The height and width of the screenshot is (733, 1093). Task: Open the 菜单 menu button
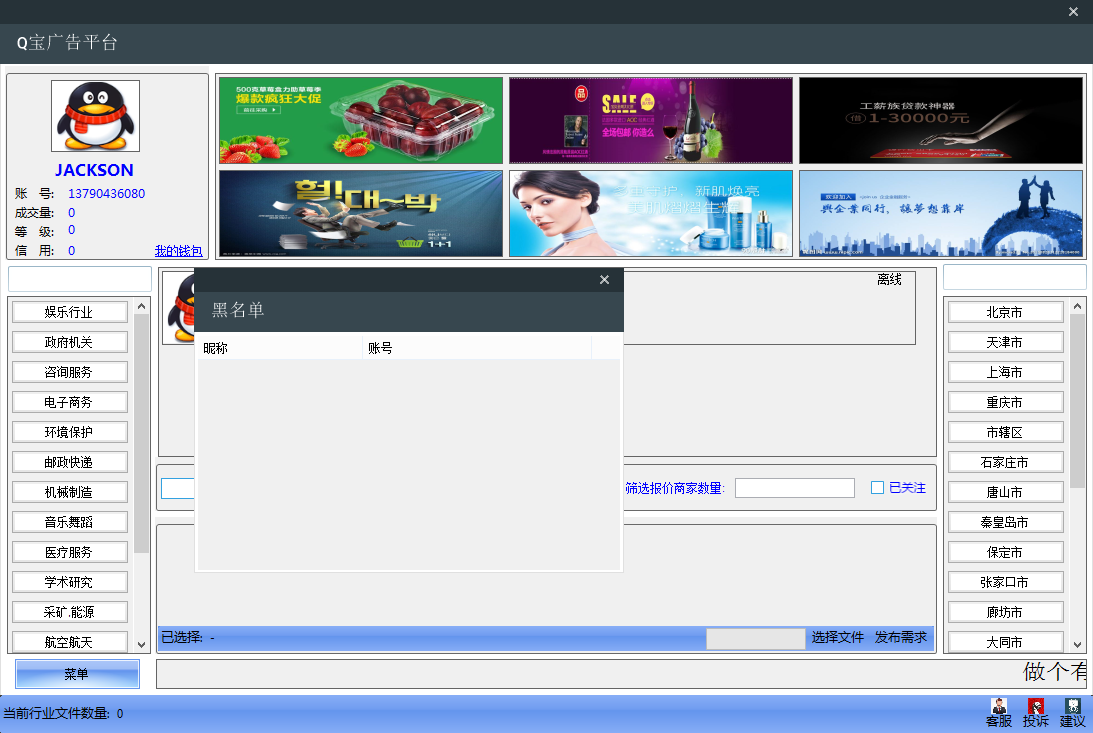[x=77, y=675]
